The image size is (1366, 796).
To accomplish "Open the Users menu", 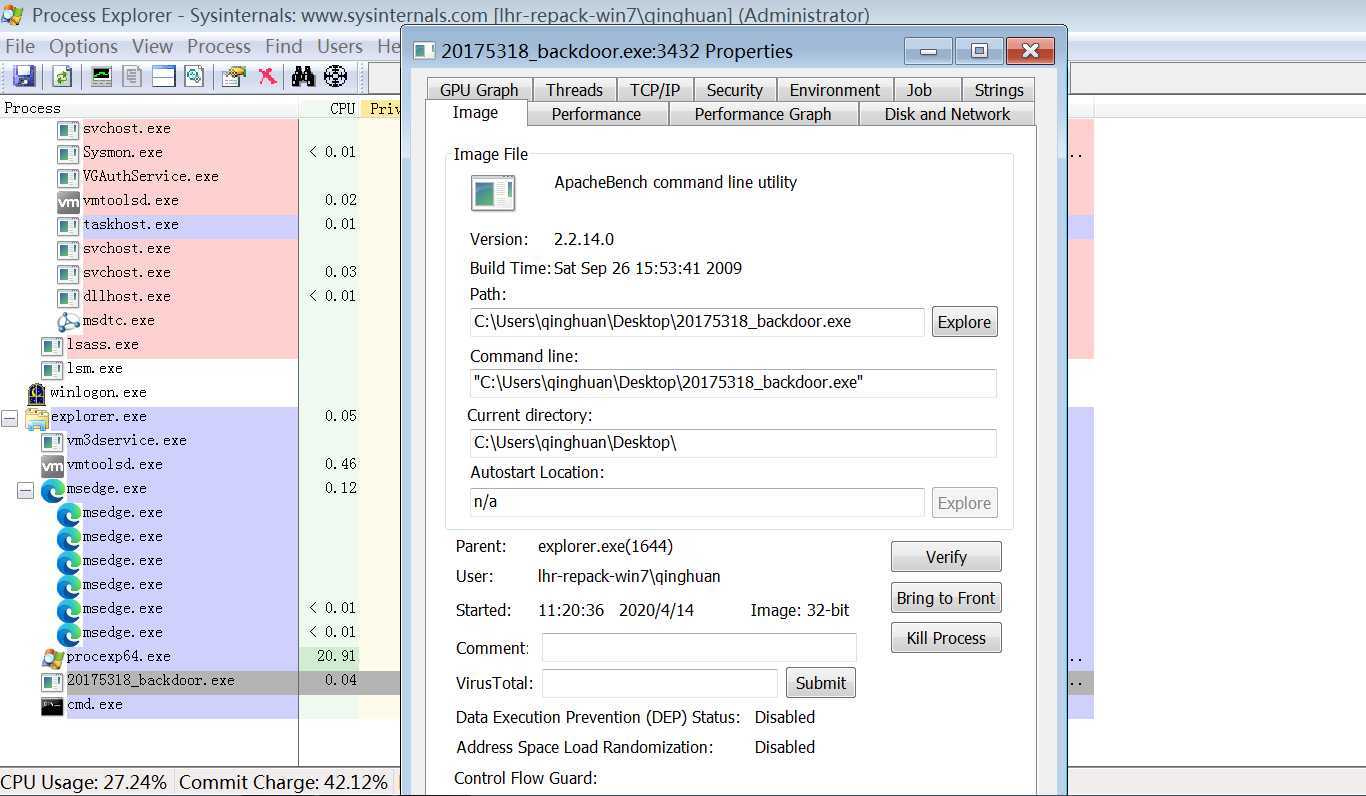I will [x=340, y=46].
